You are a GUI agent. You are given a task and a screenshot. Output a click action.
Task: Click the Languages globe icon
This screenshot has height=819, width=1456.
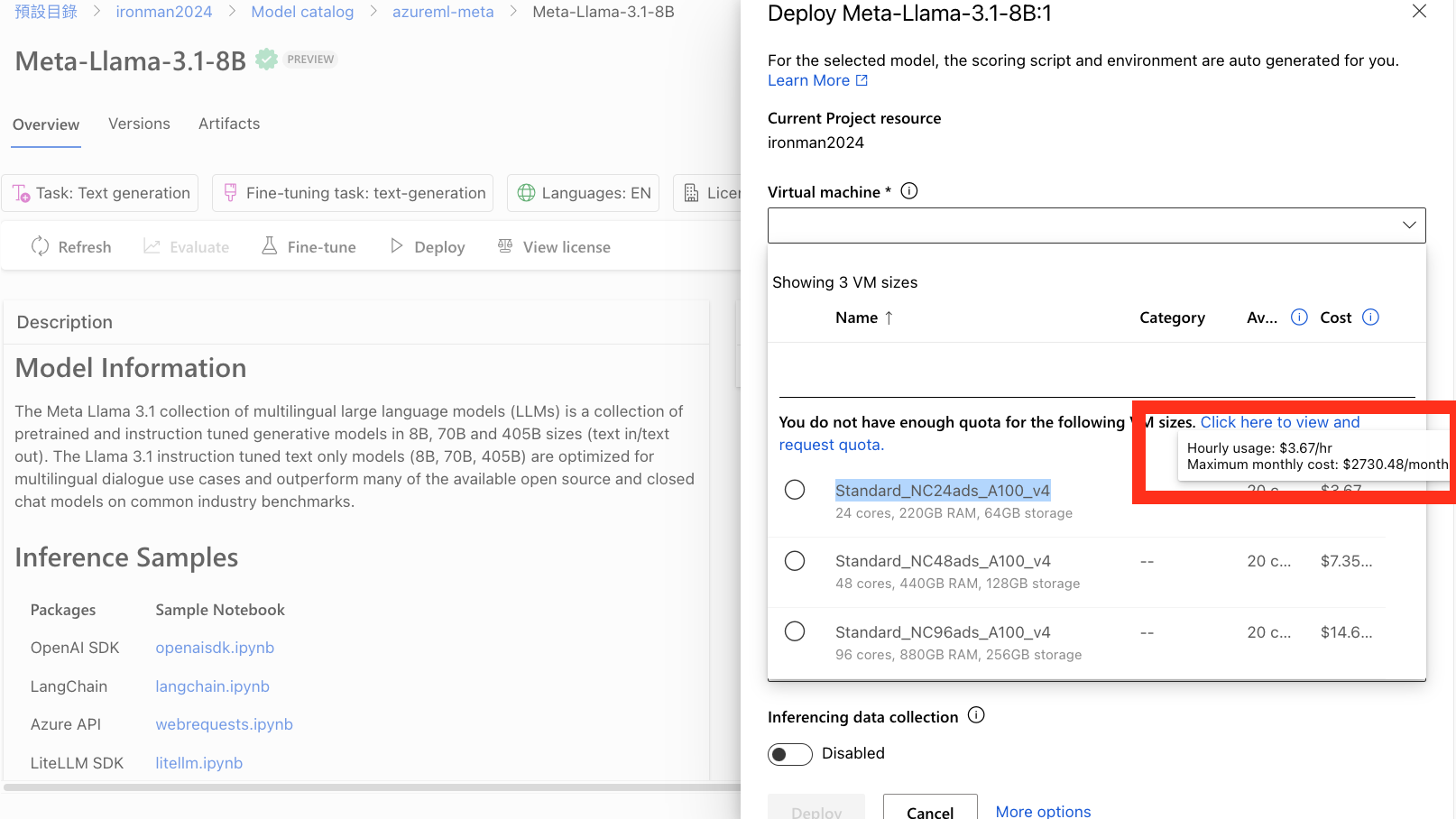point(526,193)
